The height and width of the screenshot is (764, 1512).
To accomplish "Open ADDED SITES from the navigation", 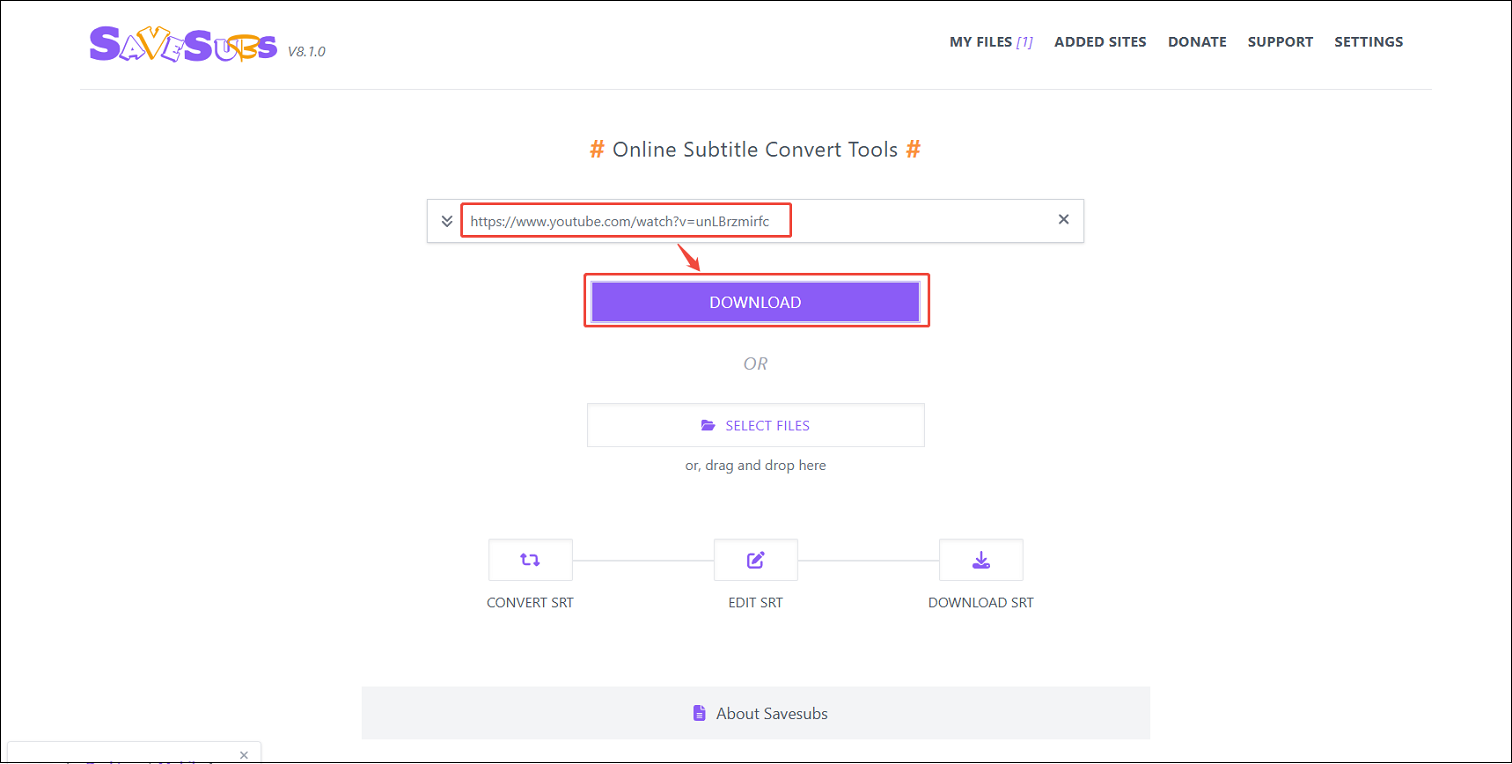I will (x=1100, y=42).
